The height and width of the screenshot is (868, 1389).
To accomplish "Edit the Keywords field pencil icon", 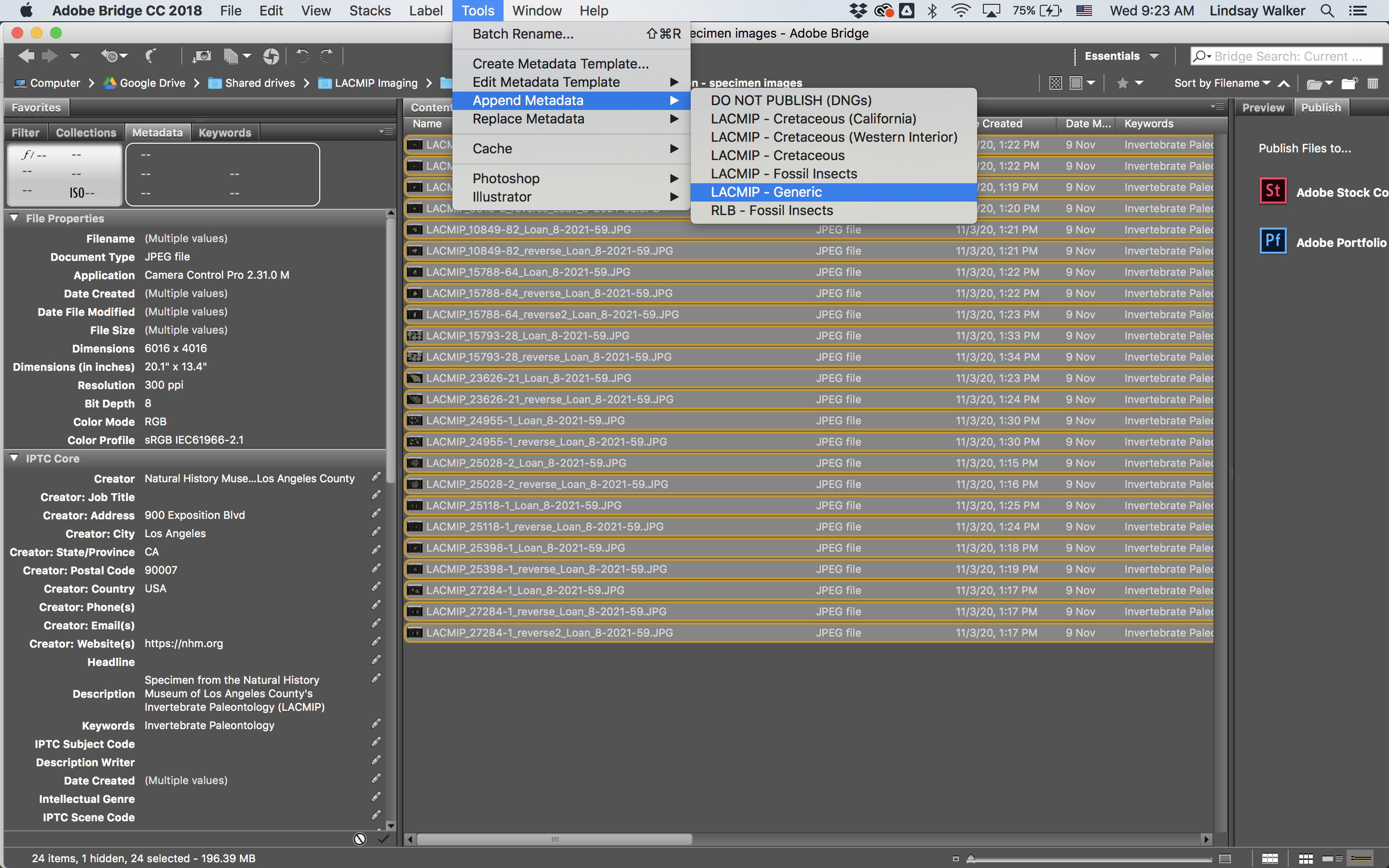I will 376,724.
